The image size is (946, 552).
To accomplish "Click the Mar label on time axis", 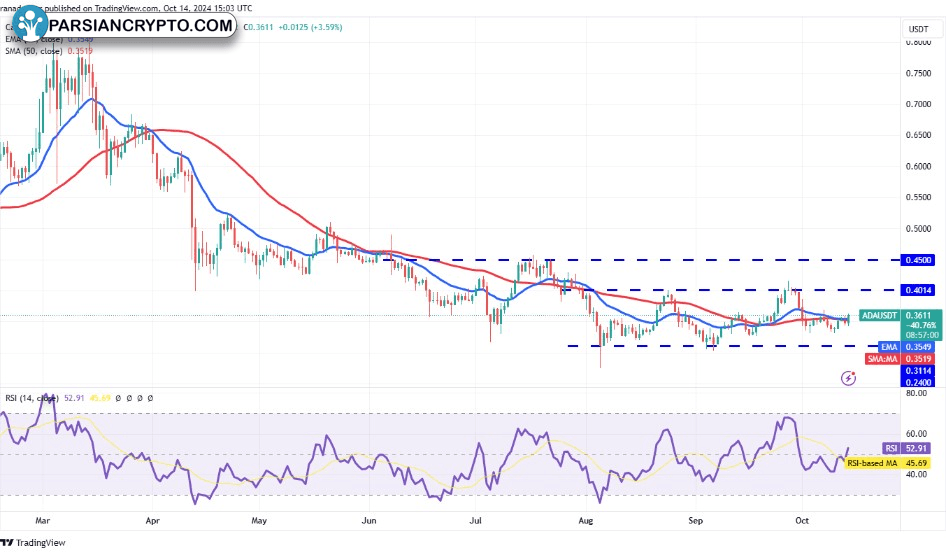I will tap(42, 520).
